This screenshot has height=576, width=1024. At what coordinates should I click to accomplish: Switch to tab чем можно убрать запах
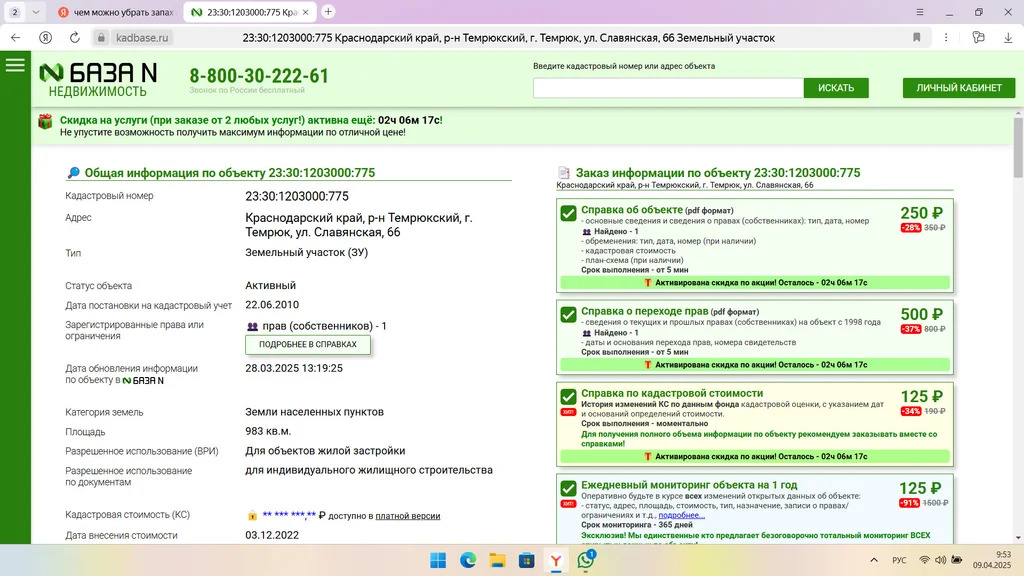pos(116,12)
